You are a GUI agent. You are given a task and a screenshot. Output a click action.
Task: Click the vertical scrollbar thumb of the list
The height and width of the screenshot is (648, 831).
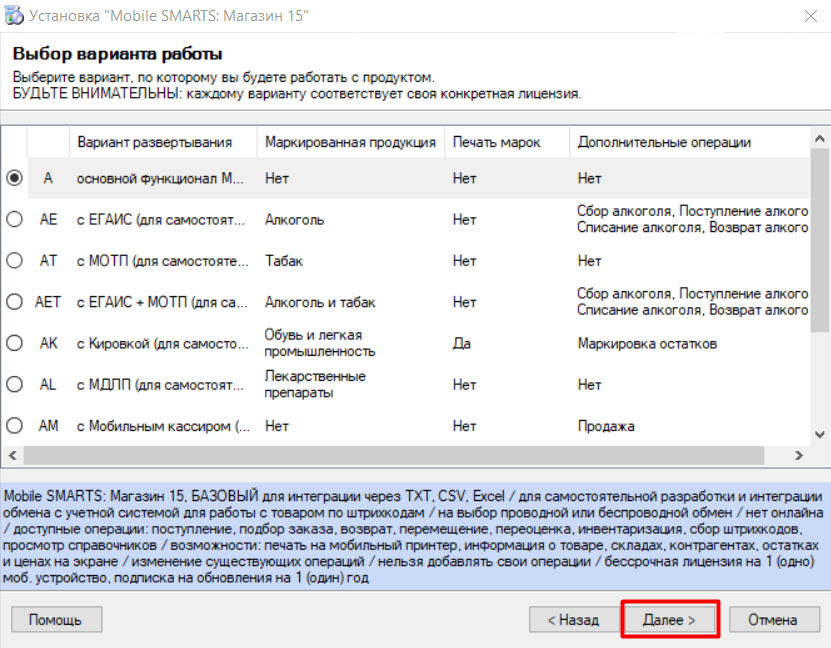pyautogui.click(x=820, y=241)
